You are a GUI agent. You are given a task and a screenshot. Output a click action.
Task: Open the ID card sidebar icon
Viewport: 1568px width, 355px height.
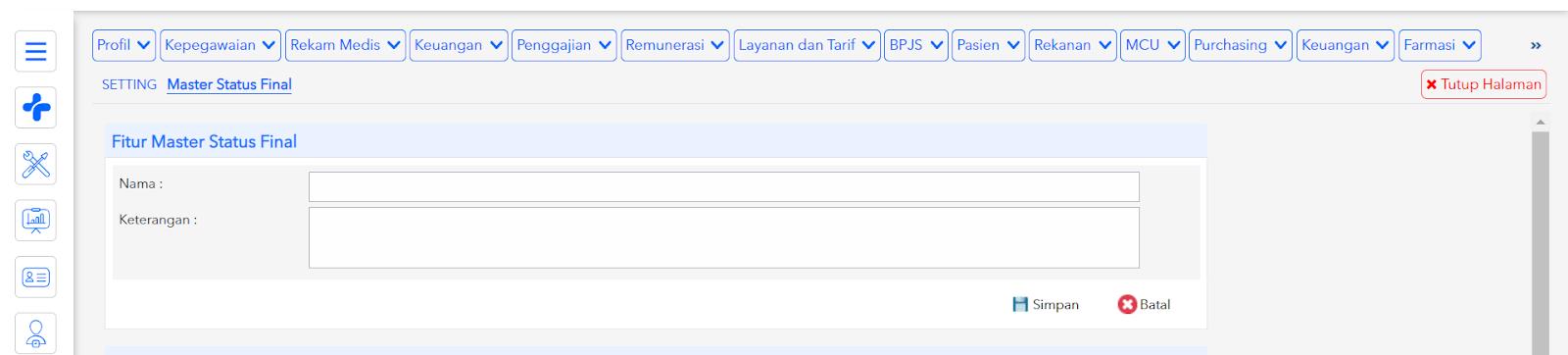click(x=35, y=278)
